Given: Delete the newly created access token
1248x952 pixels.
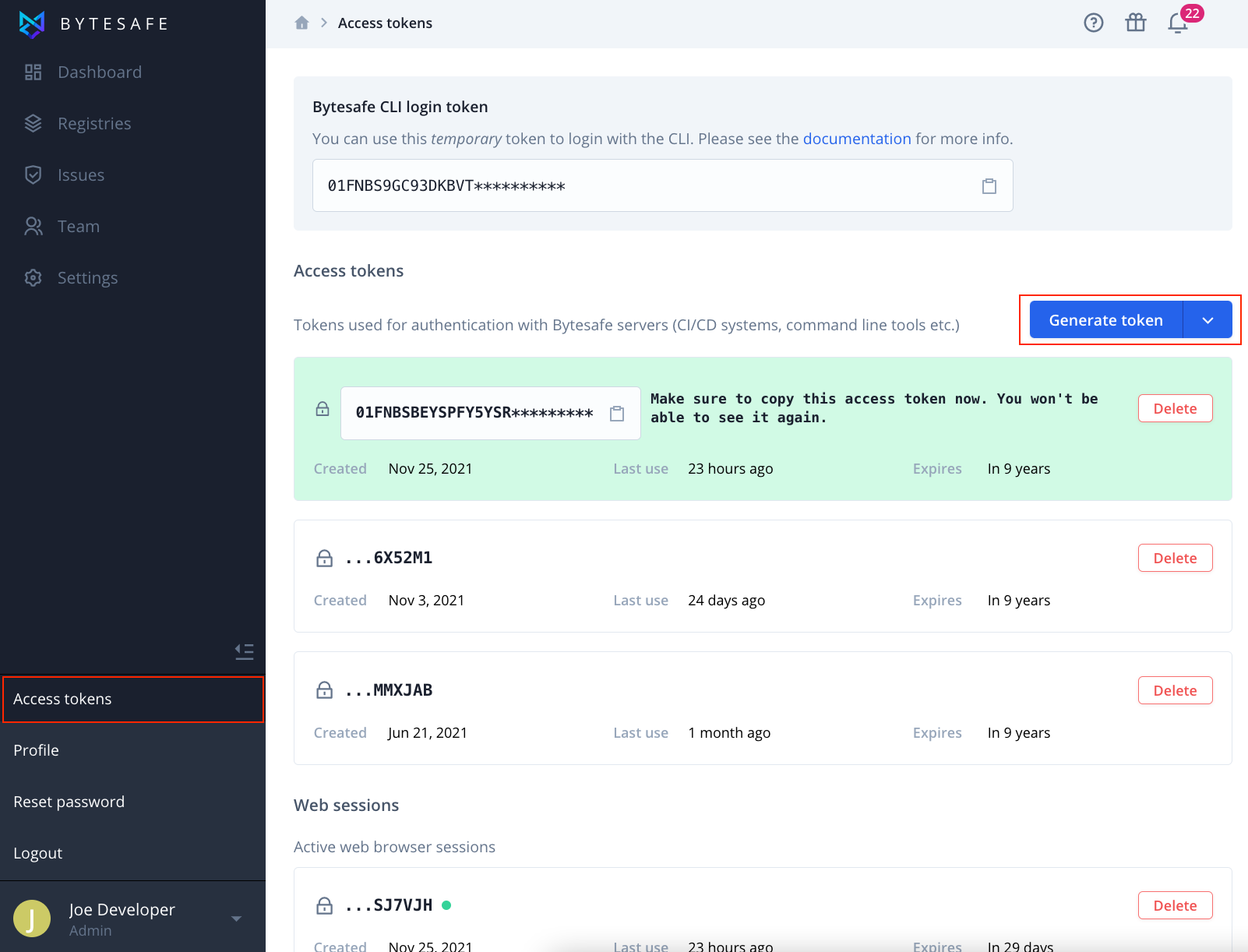Looking at the screenshot, I should tap(1175, 409).
